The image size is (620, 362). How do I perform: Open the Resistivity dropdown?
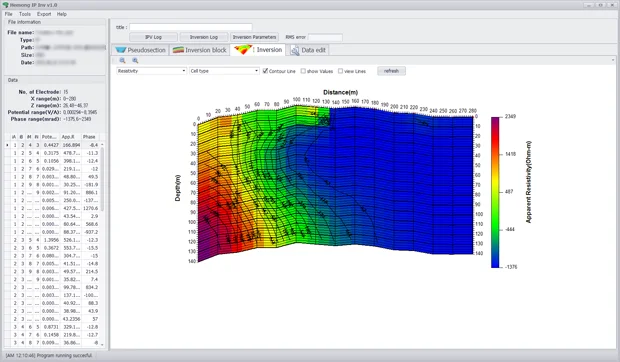151,71
